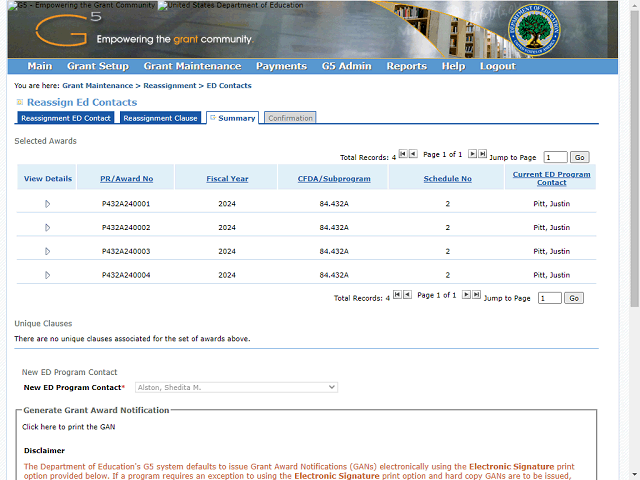Click the top Go button
The height and width of the screenshot is (480, 640).
pos(580,157)
